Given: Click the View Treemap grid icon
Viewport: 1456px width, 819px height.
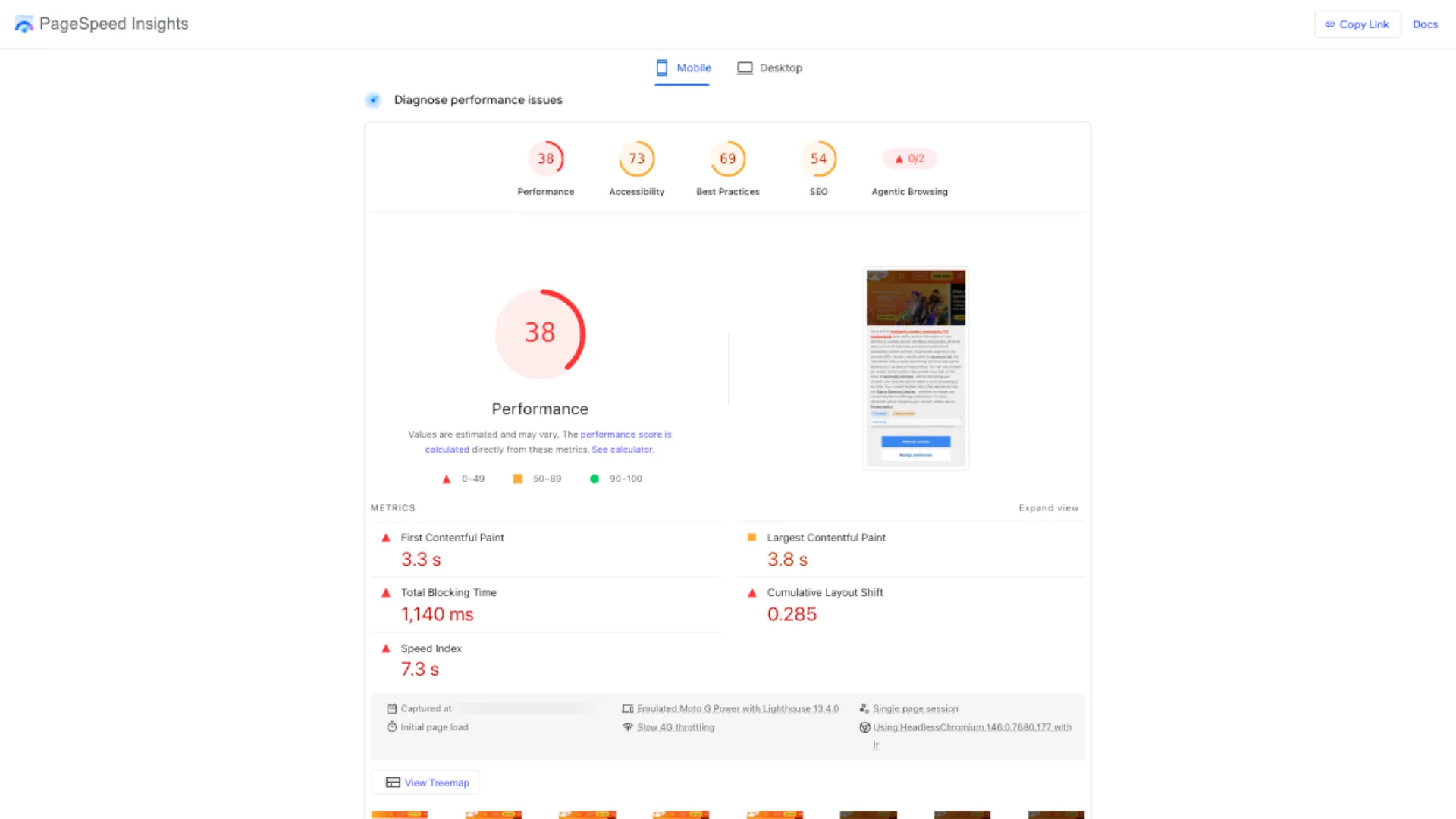Looking at the screenshot, I should (393, 783).
